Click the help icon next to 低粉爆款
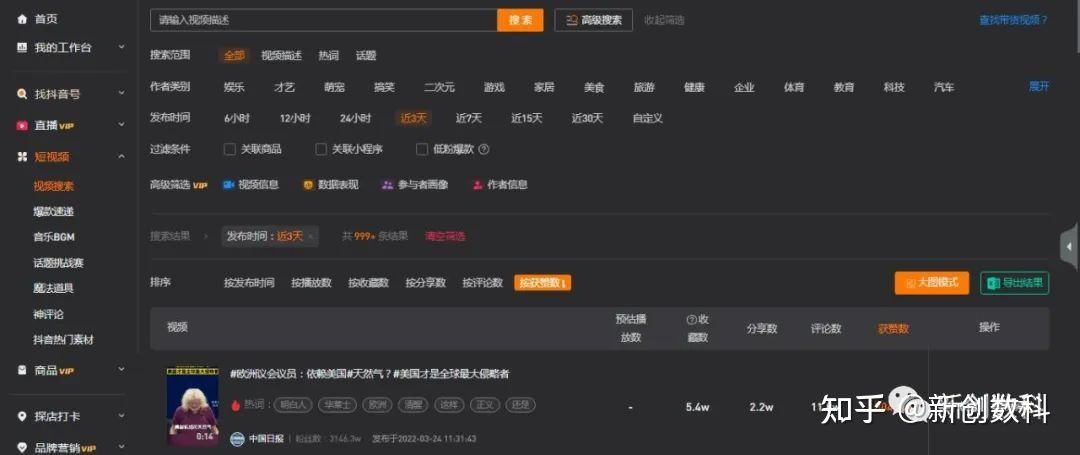The height and width of the screenshot is (455, 1080). (484, 149)
